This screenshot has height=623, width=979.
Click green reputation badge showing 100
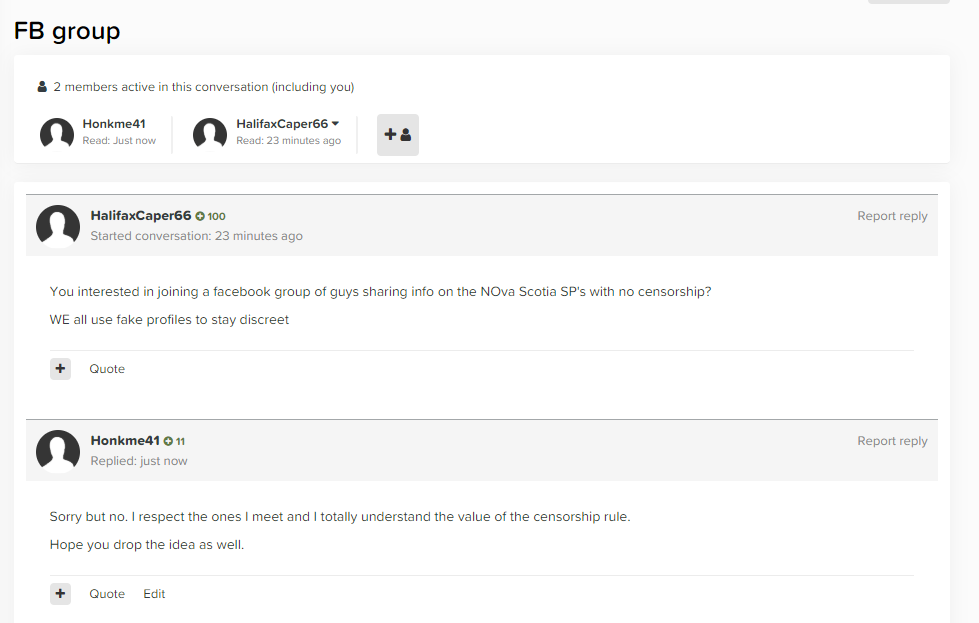point(210,216)
